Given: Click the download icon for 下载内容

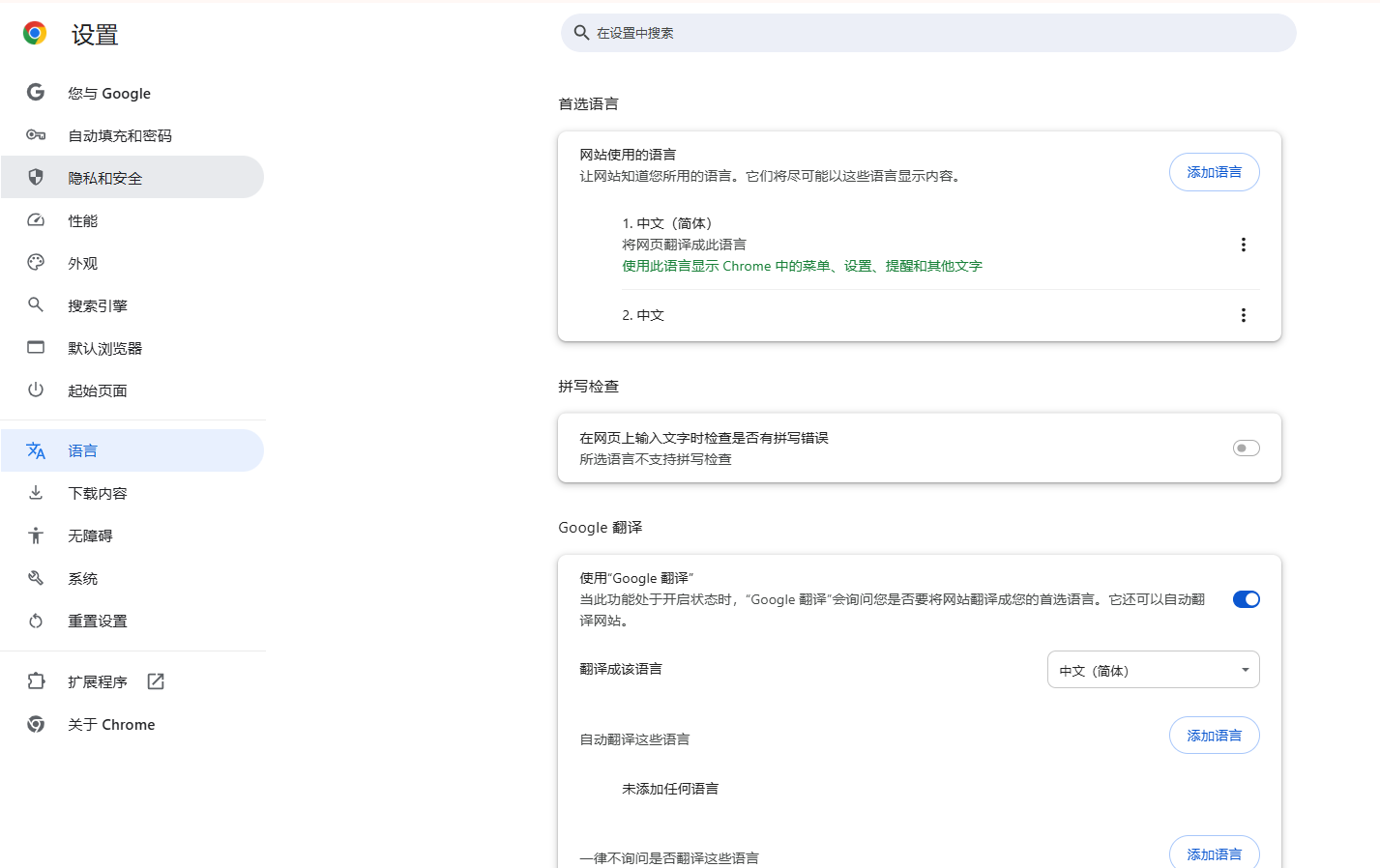Looking at the screenshot, I should click(x=36, y=492).
